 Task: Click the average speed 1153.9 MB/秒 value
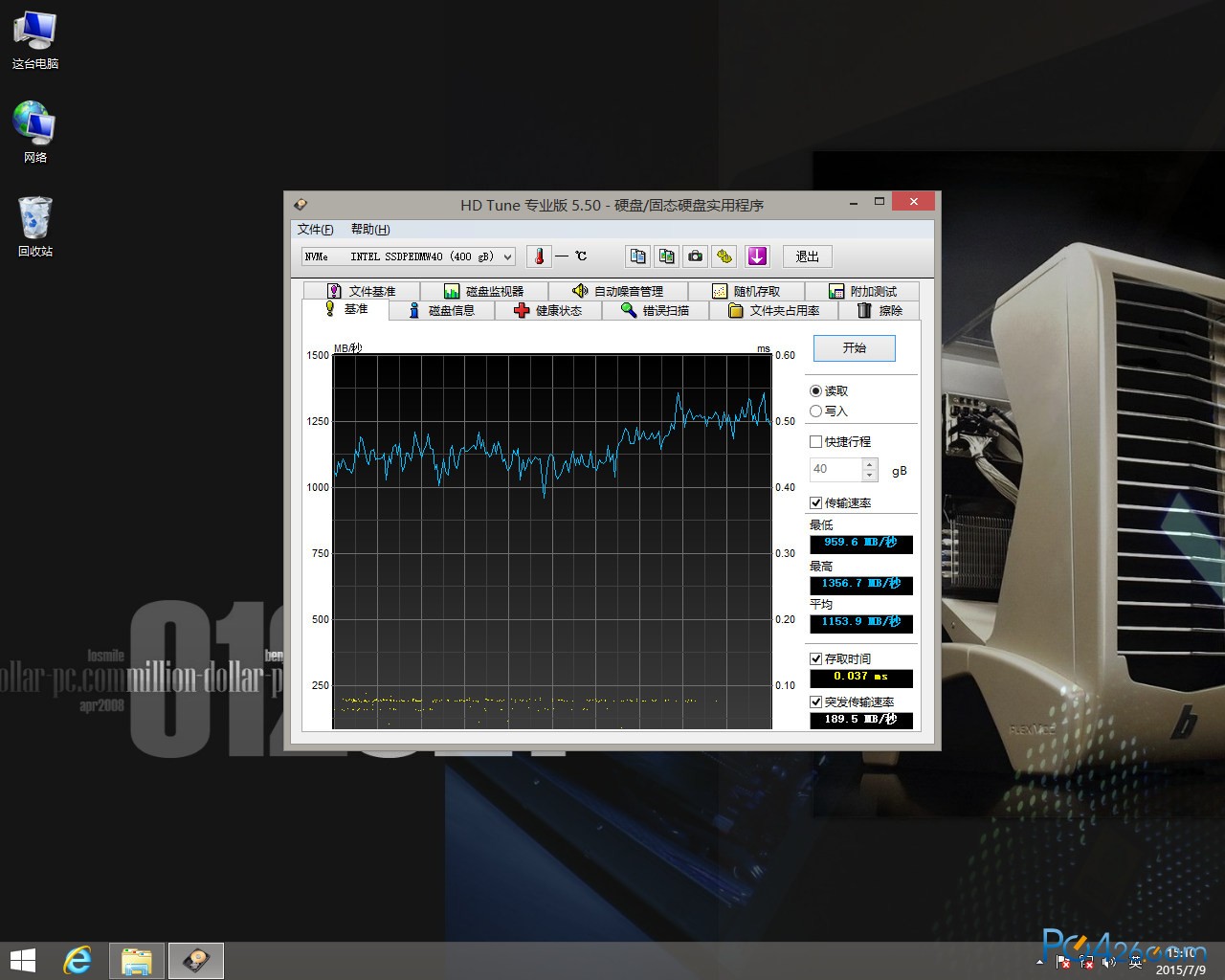pyautogui.click(x=861, y=622)
